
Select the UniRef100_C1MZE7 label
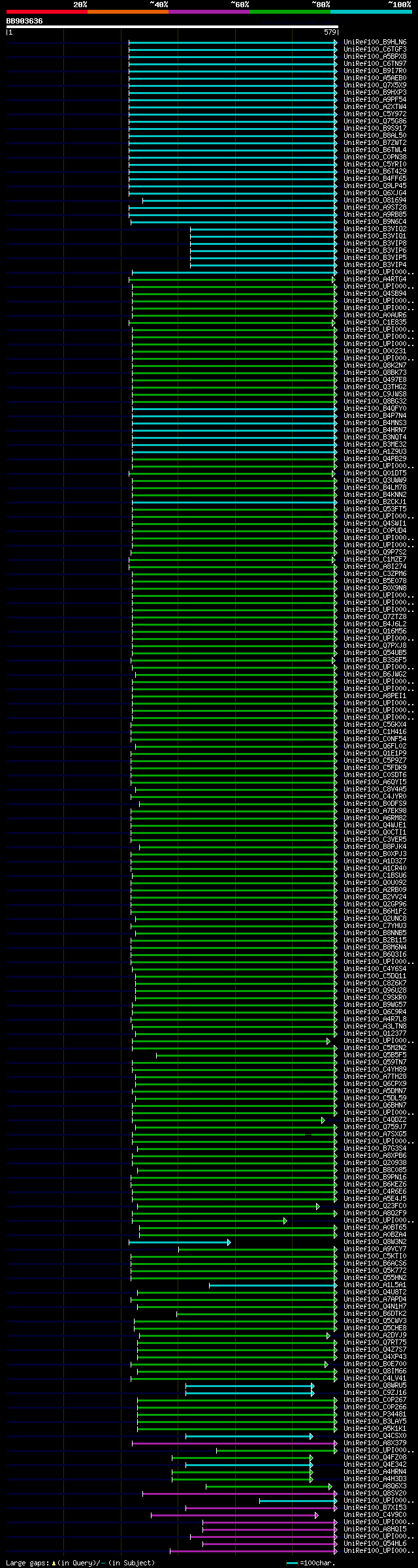coord(375,560)
